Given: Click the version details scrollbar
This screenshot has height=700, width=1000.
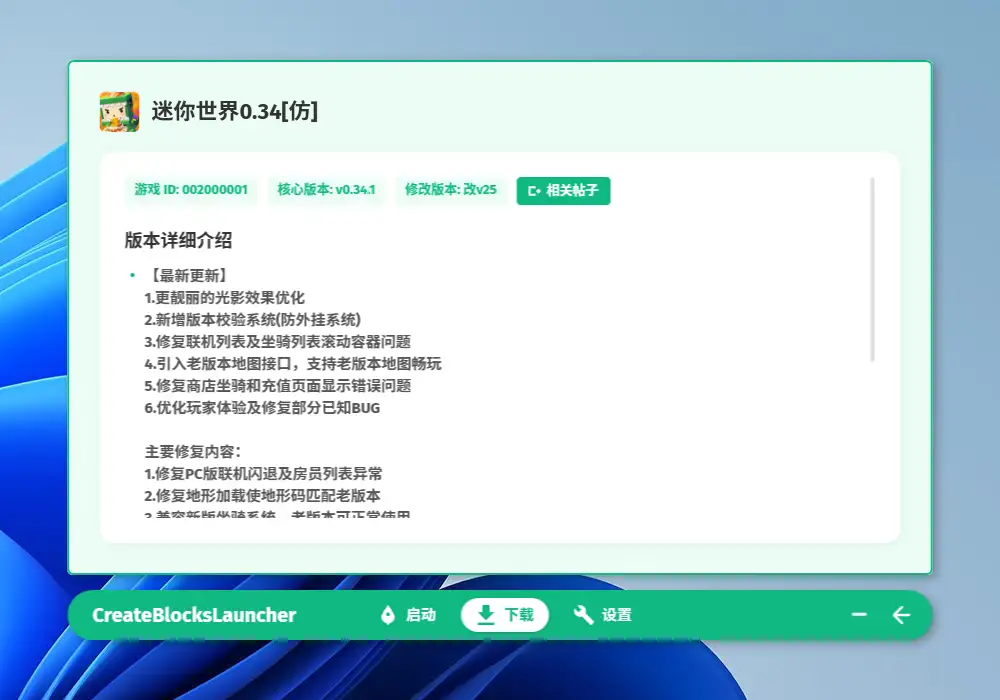Looking at the screenshot, I should 873,270.
